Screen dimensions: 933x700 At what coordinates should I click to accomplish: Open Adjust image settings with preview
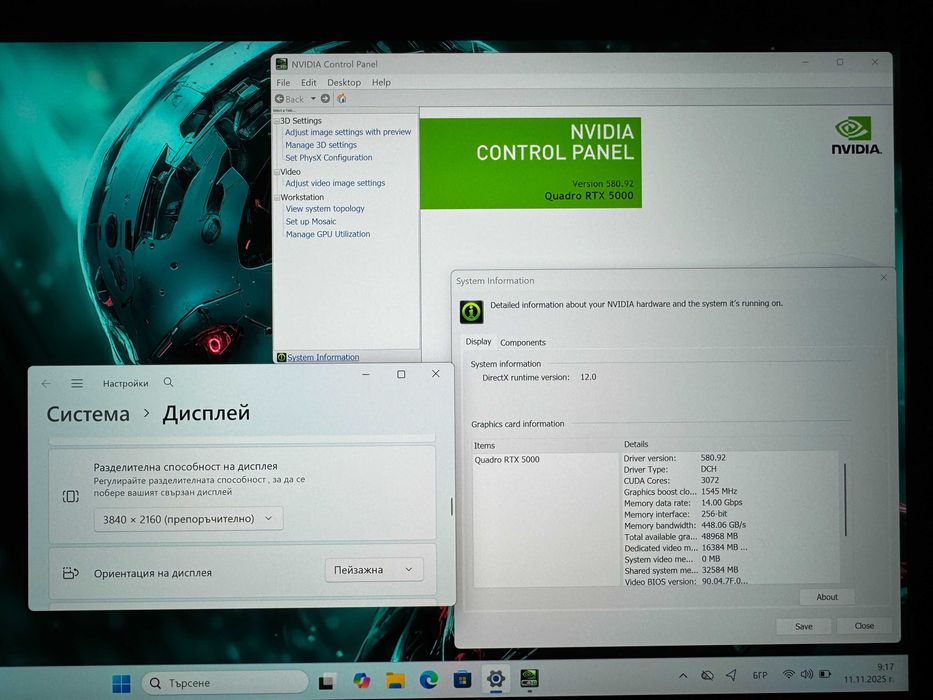coord(348,132)
